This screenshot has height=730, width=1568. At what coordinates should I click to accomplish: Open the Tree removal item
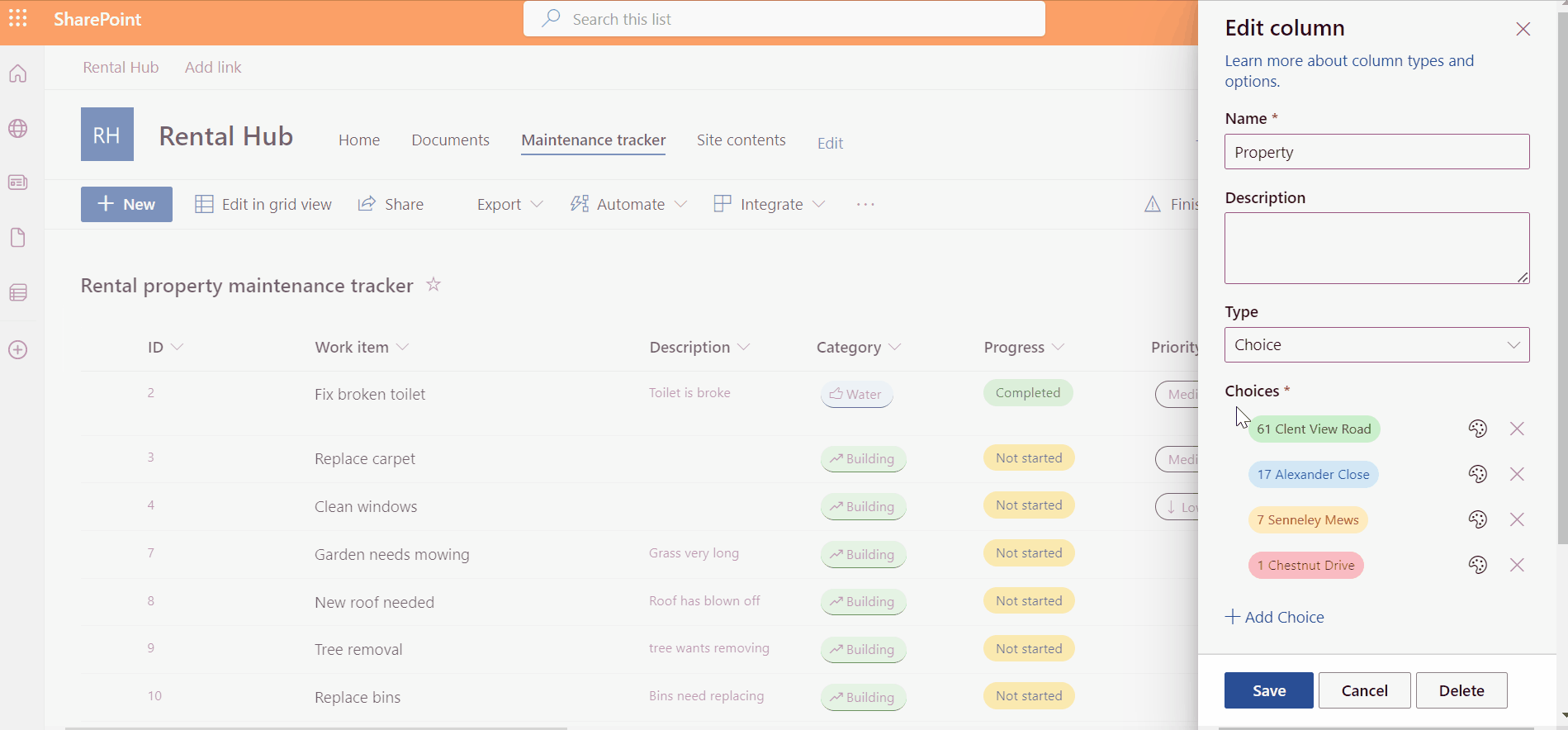(358, 650)
